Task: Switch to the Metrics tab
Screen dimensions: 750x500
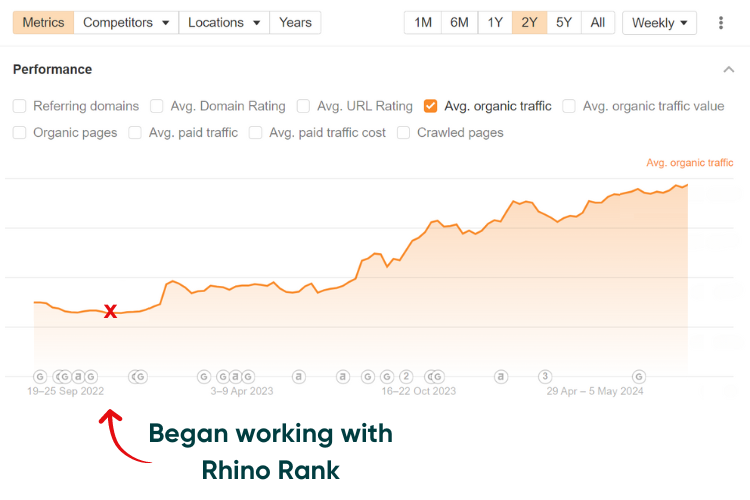Action: [44, 22]
